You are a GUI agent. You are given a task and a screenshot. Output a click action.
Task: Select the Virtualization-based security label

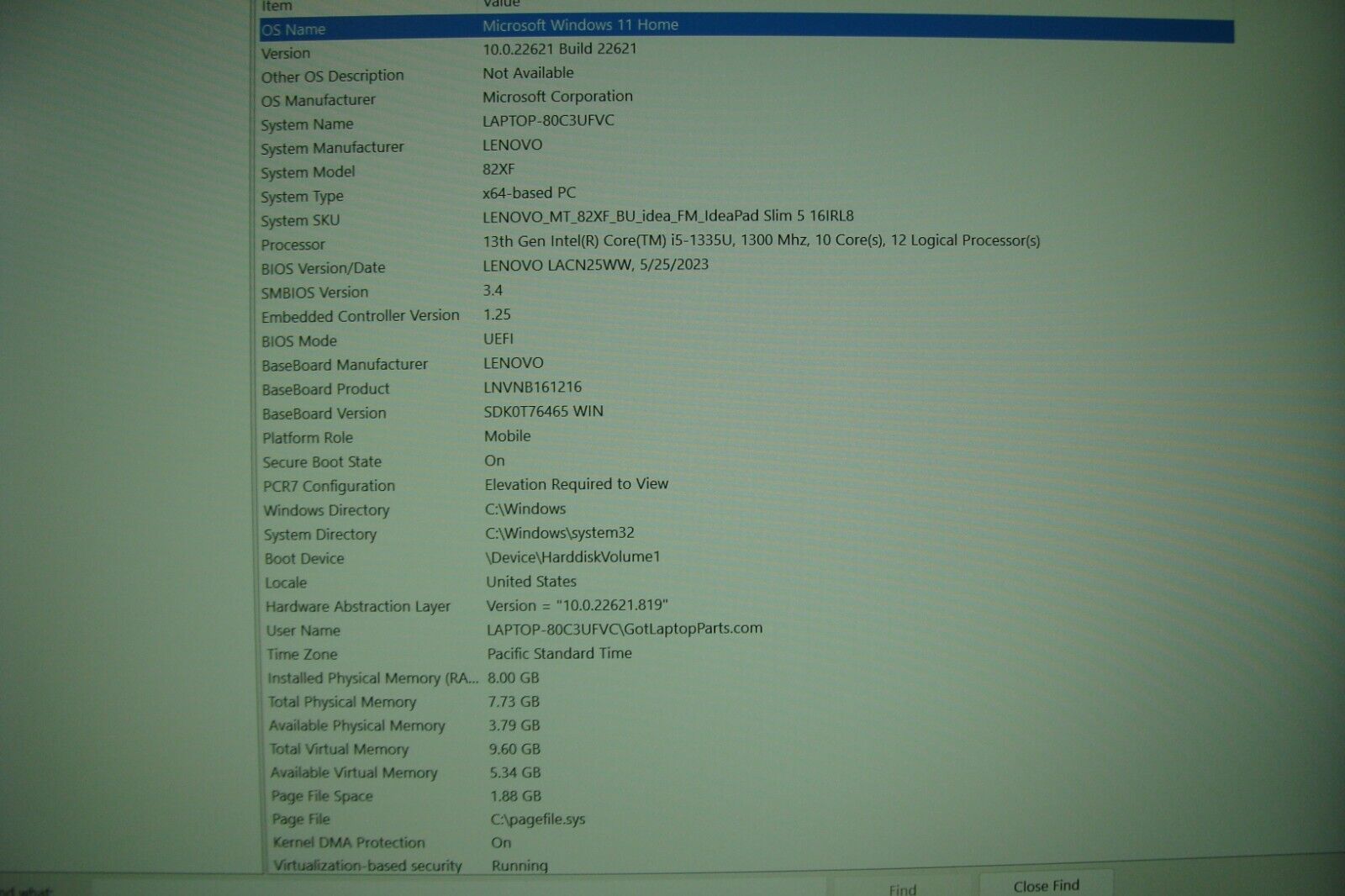[367, 866]
